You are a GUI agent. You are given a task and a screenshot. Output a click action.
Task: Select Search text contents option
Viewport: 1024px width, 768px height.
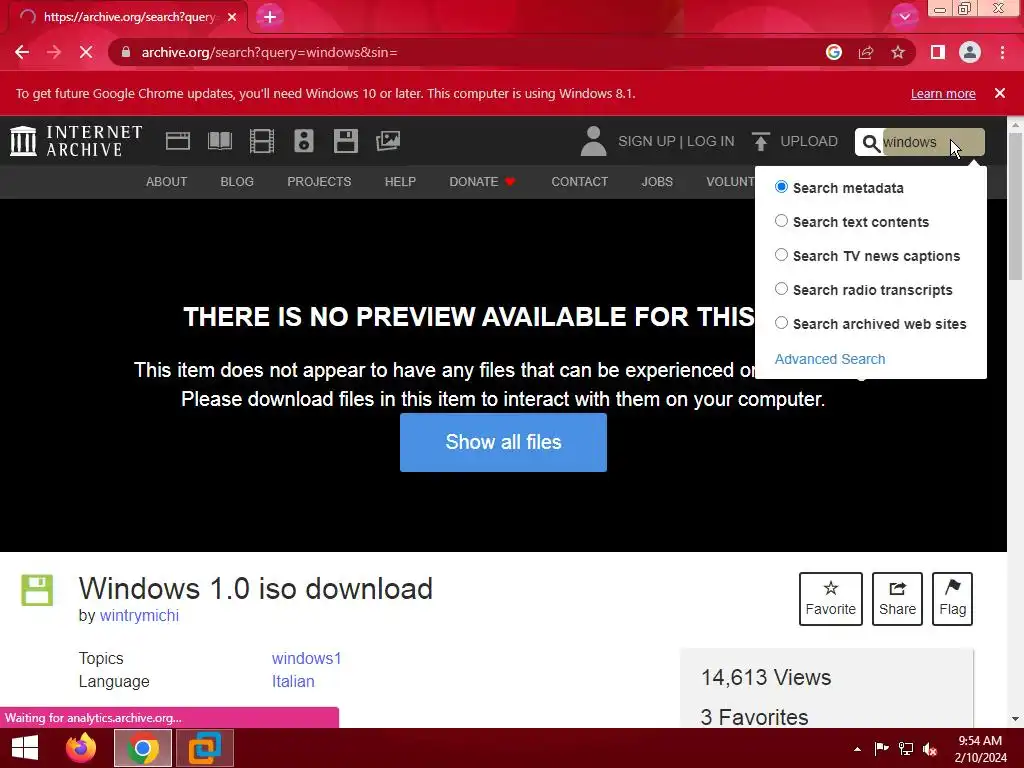click(781, 221)
